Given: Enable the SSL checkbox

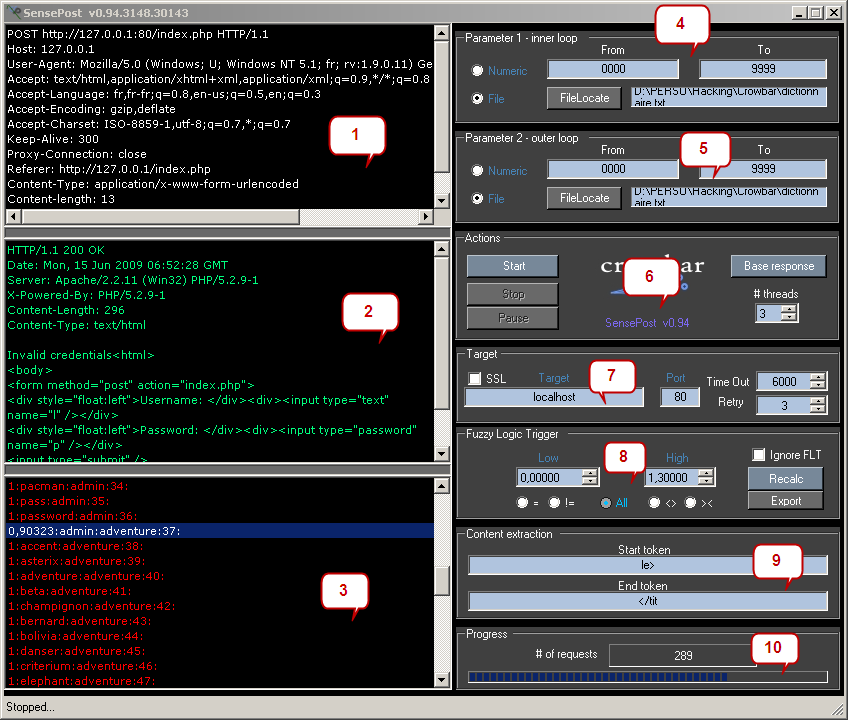Looking at the screenshot, I should [x=475, y=379].
